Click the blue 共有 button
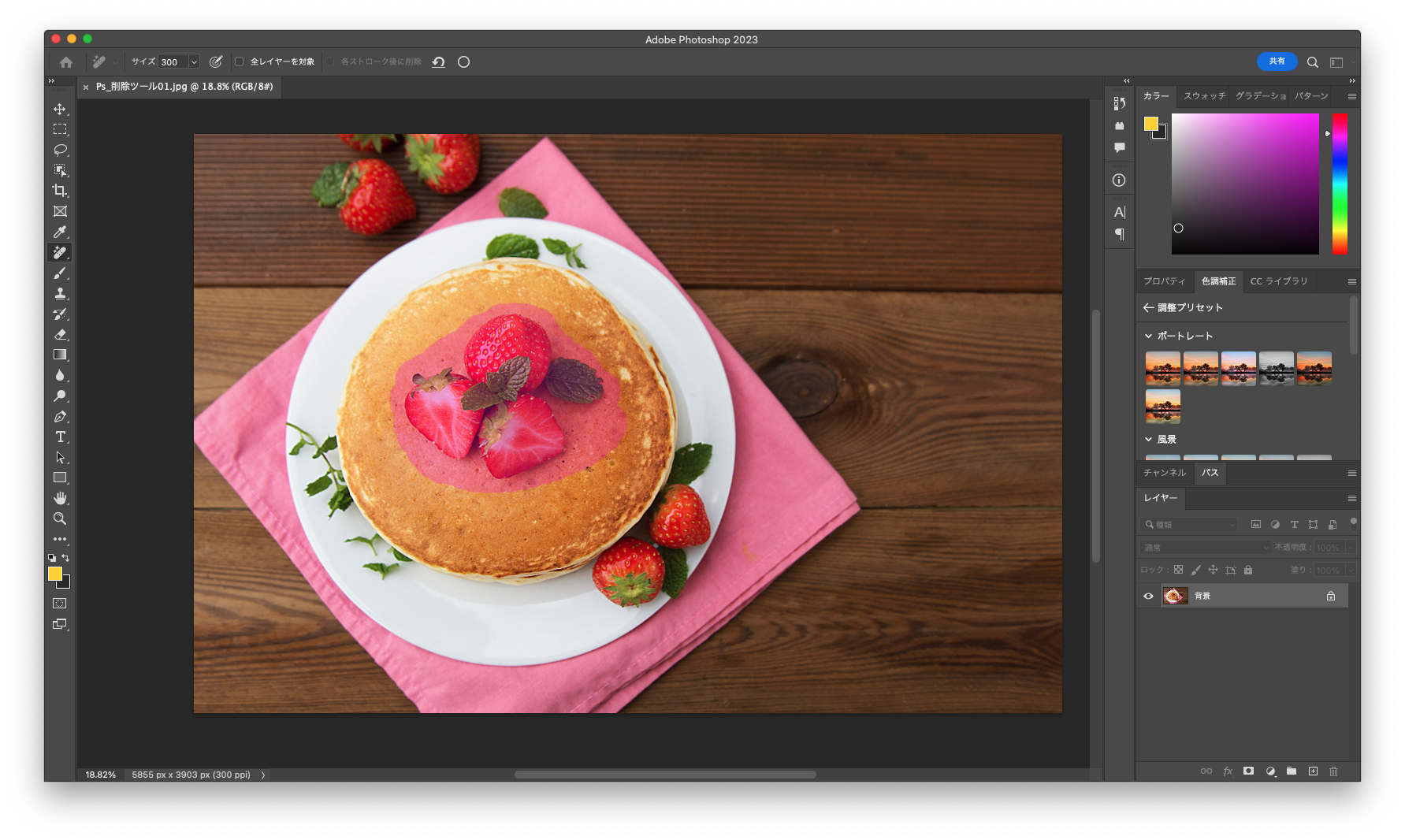Image resolution: width=1405 pixels, height=840 pixels. point(1277,61)
